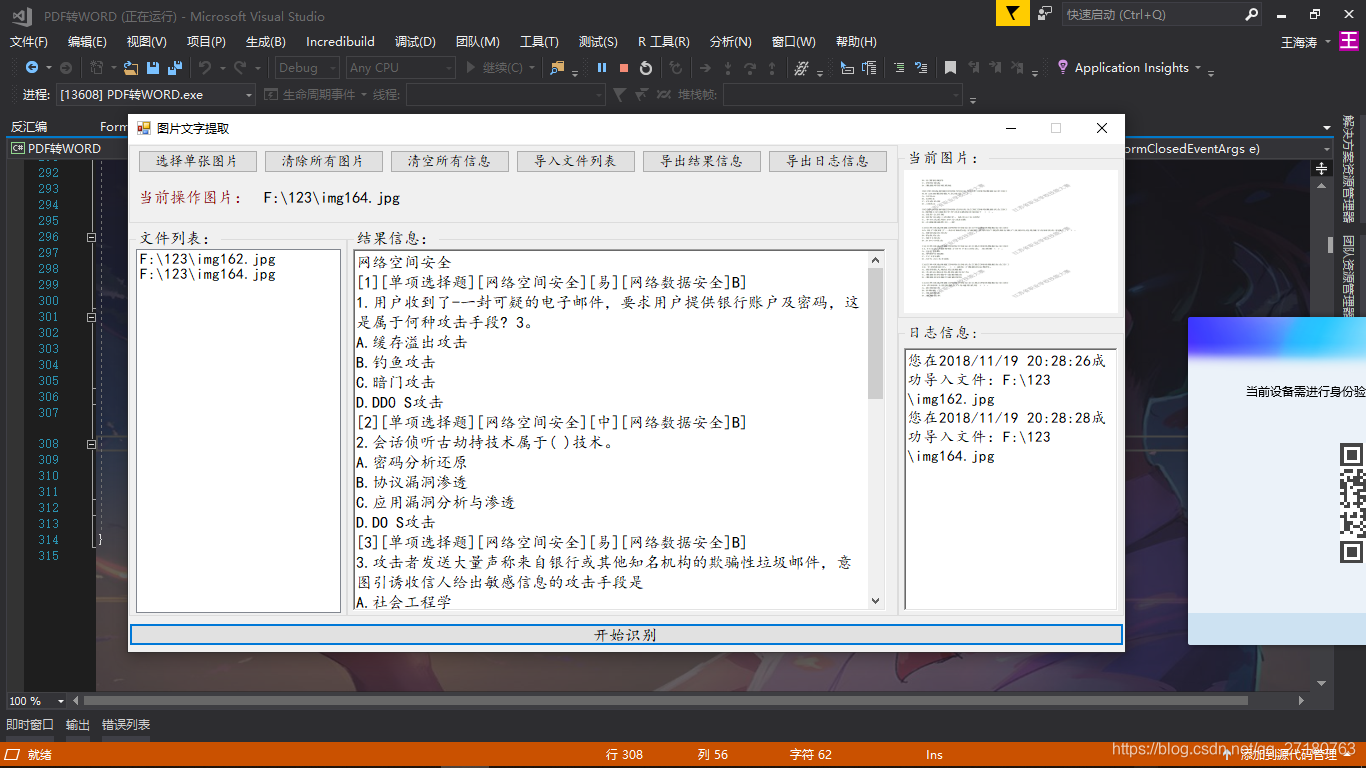Switch to the 反汇编 tab
This screenshot has width=1366, height=768.
[x=29, y=127]
